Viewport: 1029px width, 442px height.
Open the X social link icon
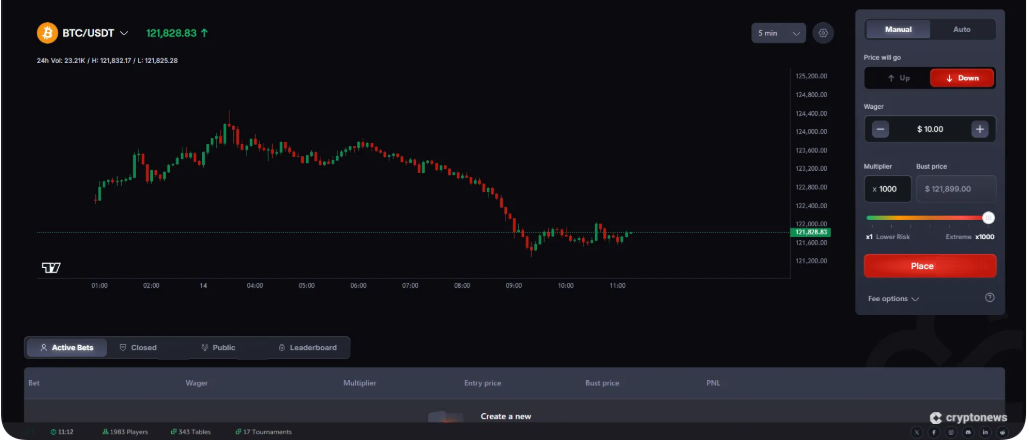click(916, 432)
